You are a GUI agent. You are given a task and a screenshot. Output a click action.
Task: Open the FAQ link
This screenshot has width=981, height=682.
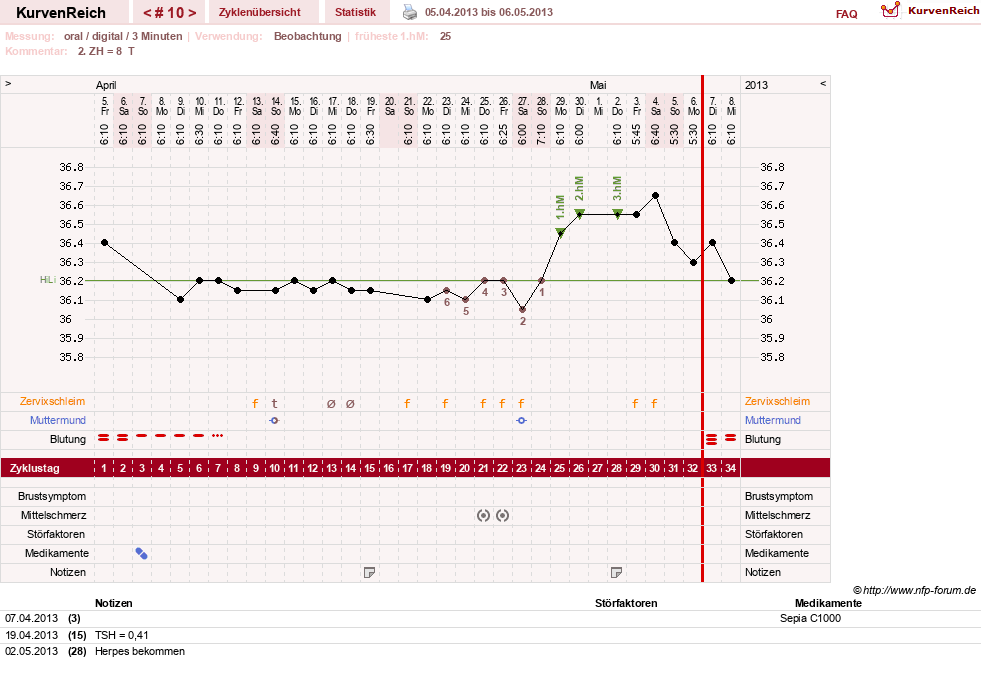(x=846, y=14)
